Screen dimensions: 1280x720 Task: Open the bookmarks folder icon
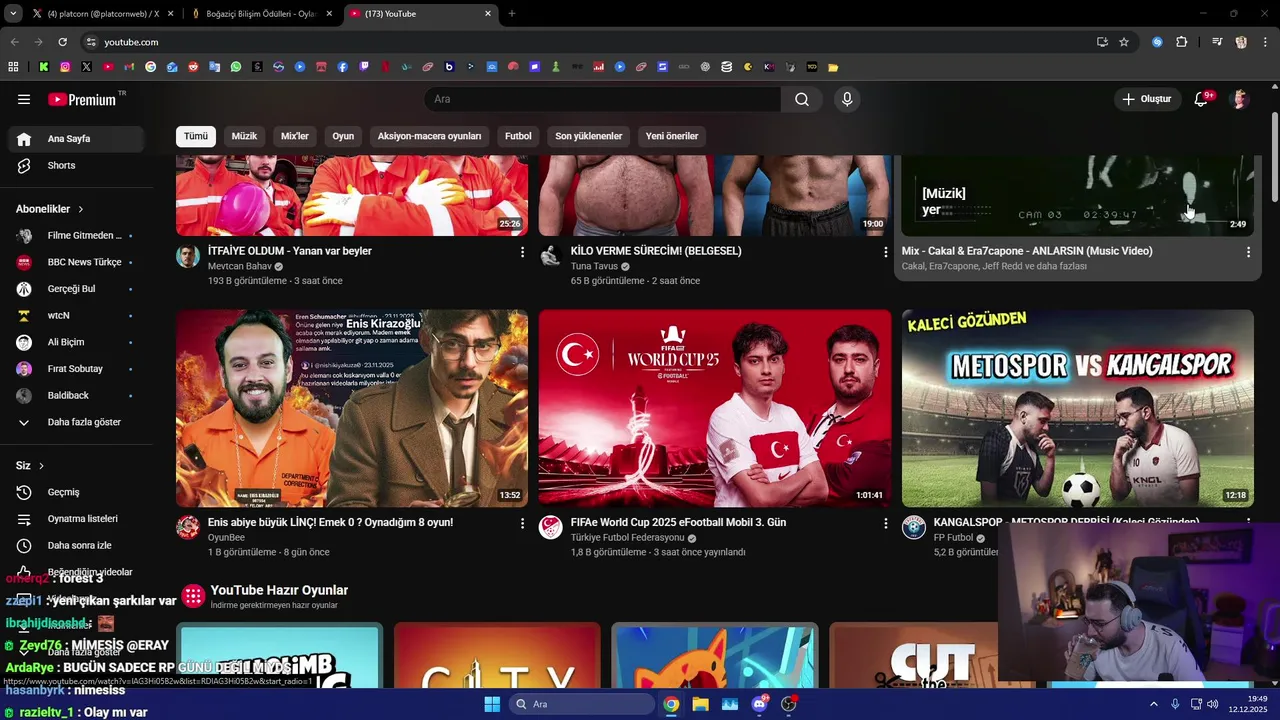click(x=833, y=67)
